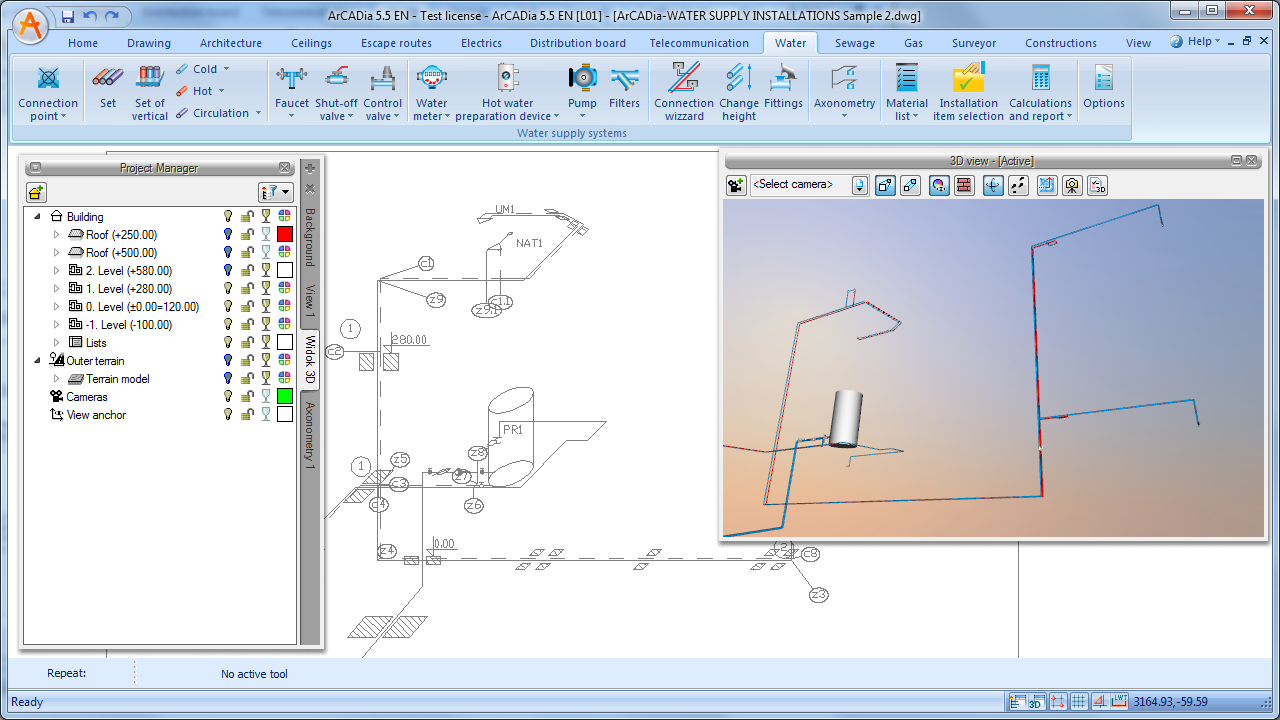Select the Filters tool in ribbon

point(624,80)
